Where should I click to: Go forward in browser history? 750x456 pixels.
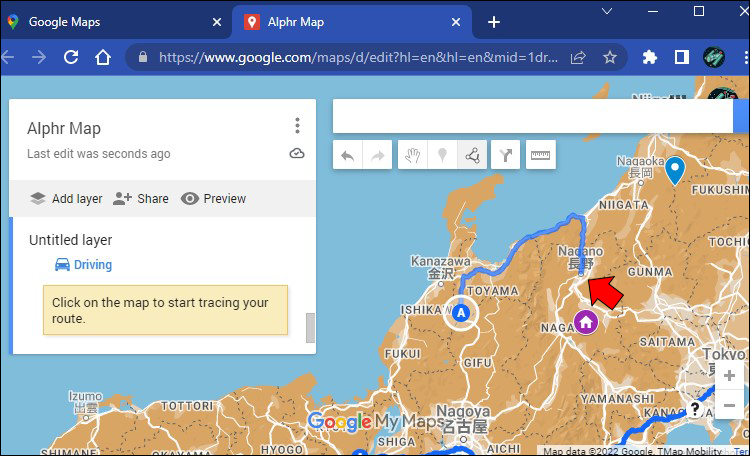39,57
